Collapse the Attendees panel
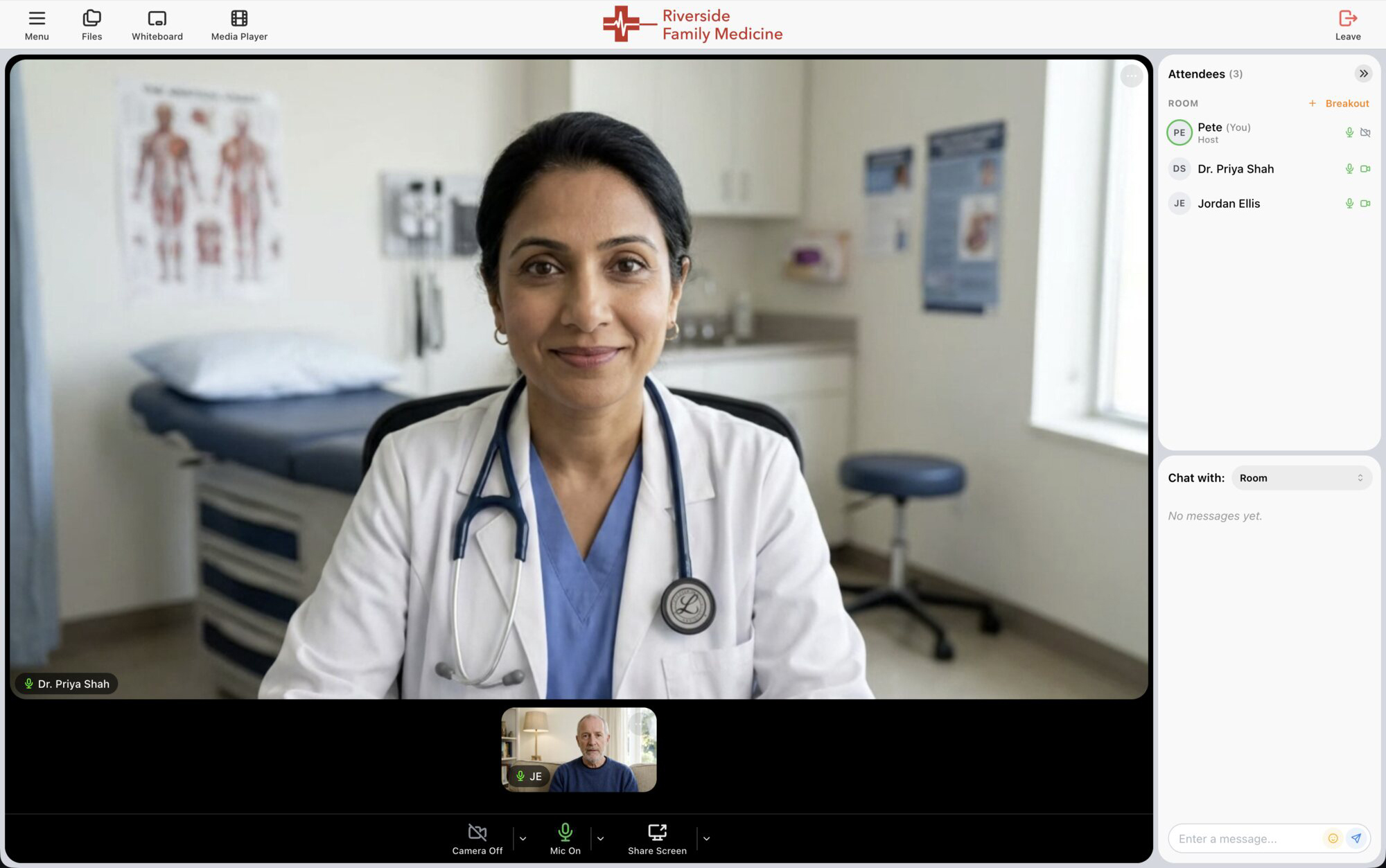The width and height of the screenshot is (1386, 868). pos(1363,73)
